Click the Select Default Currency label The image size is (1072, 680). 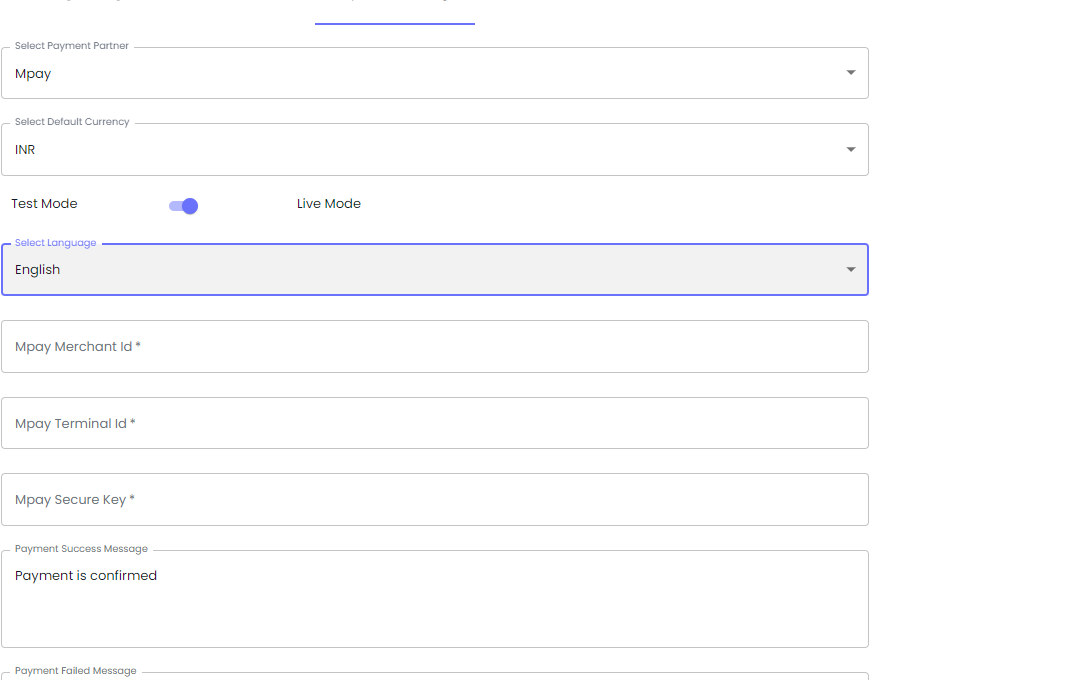(72, 122)
